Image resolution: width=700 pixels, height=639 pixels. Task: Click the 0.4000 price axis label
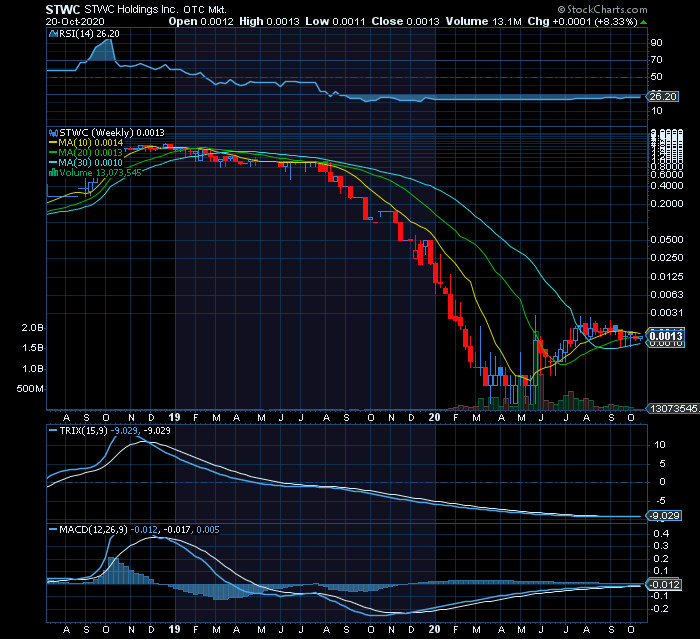tap(667, 185)
